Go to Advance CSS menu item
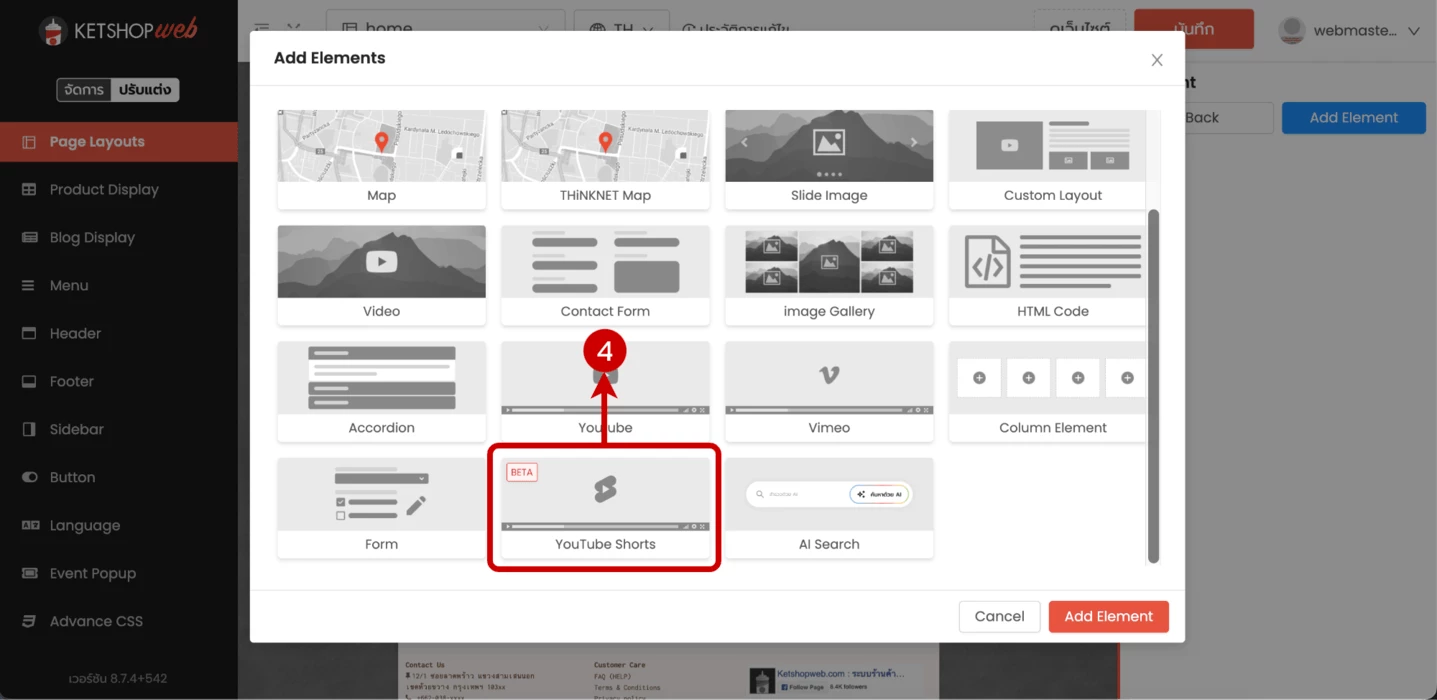The height and width of the screenshot is (700, 1437). coord(96,621)
